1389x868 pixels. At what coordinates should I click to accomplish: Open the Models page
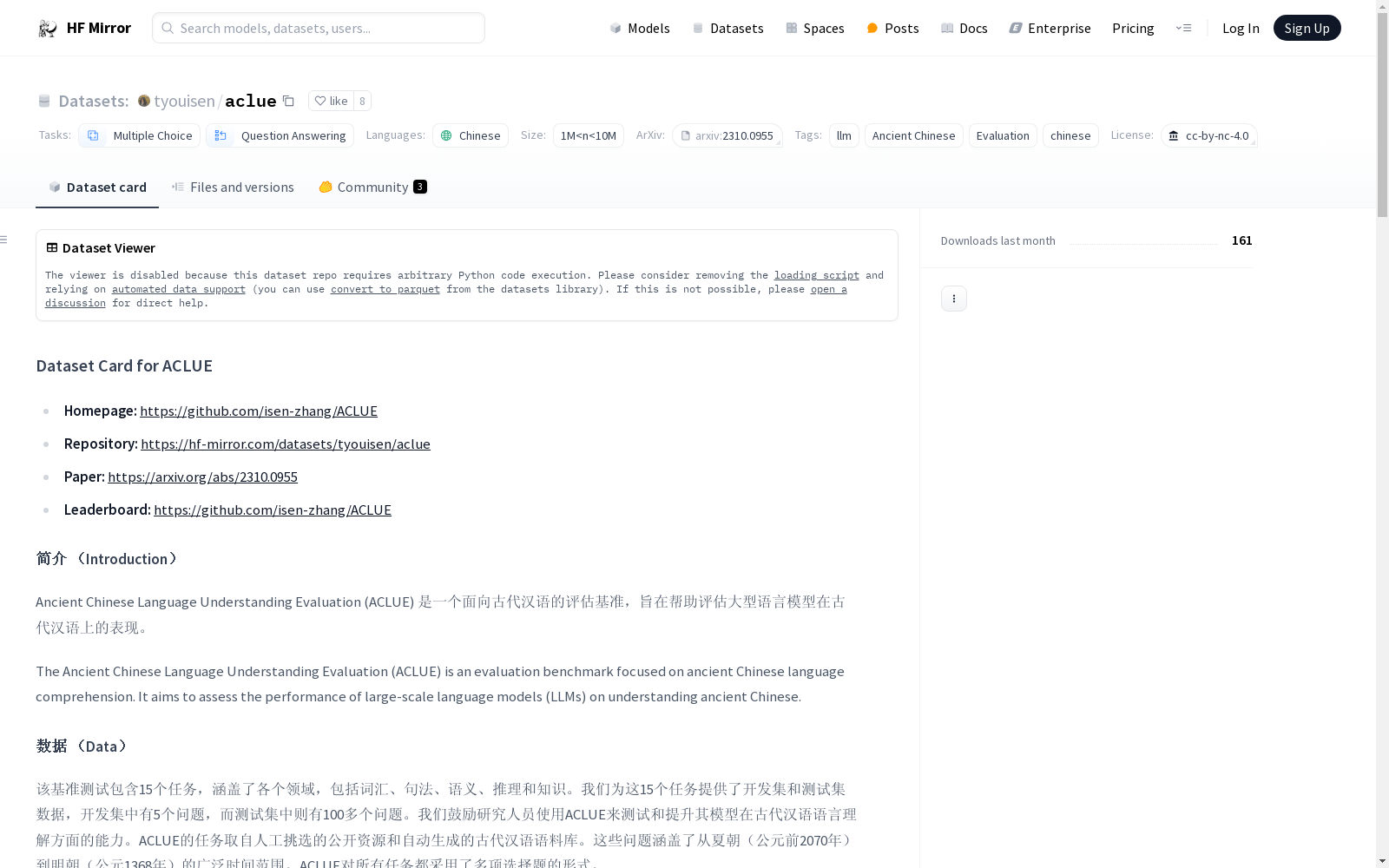pos(640,28)
